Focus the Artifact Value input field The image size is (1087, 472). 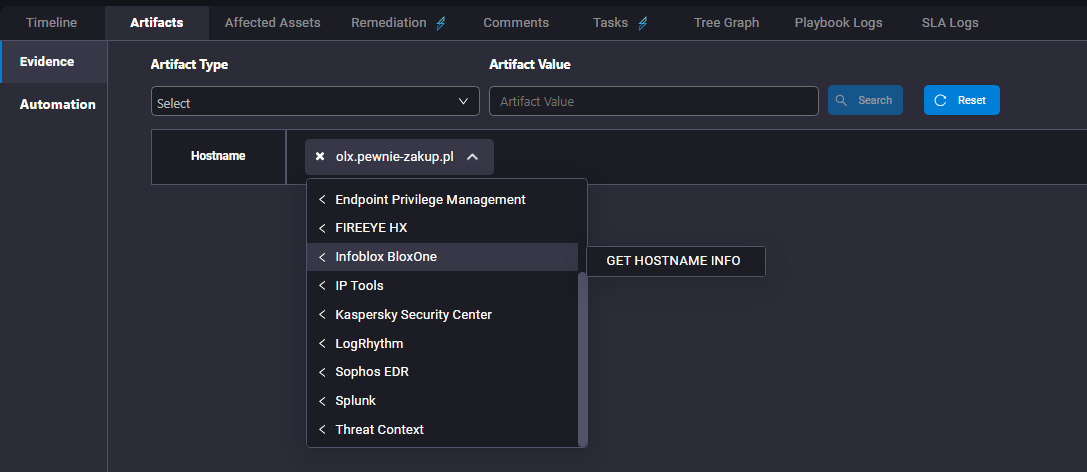click(x=654, y=101)
